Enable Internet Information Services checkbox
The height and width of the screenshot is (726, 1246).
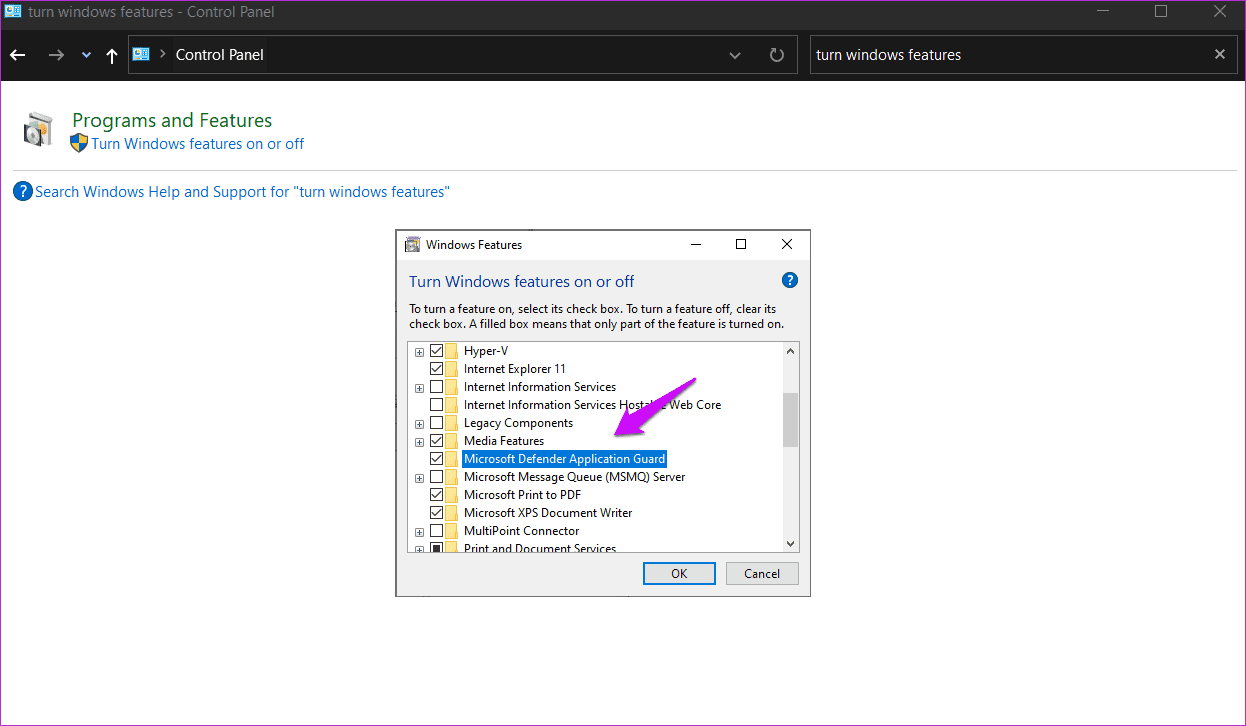pos(436,387)
